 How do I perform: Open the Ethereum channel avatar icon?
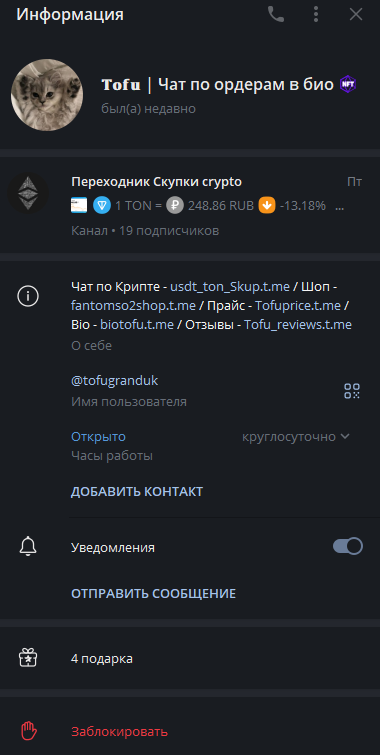coord(28,194)
